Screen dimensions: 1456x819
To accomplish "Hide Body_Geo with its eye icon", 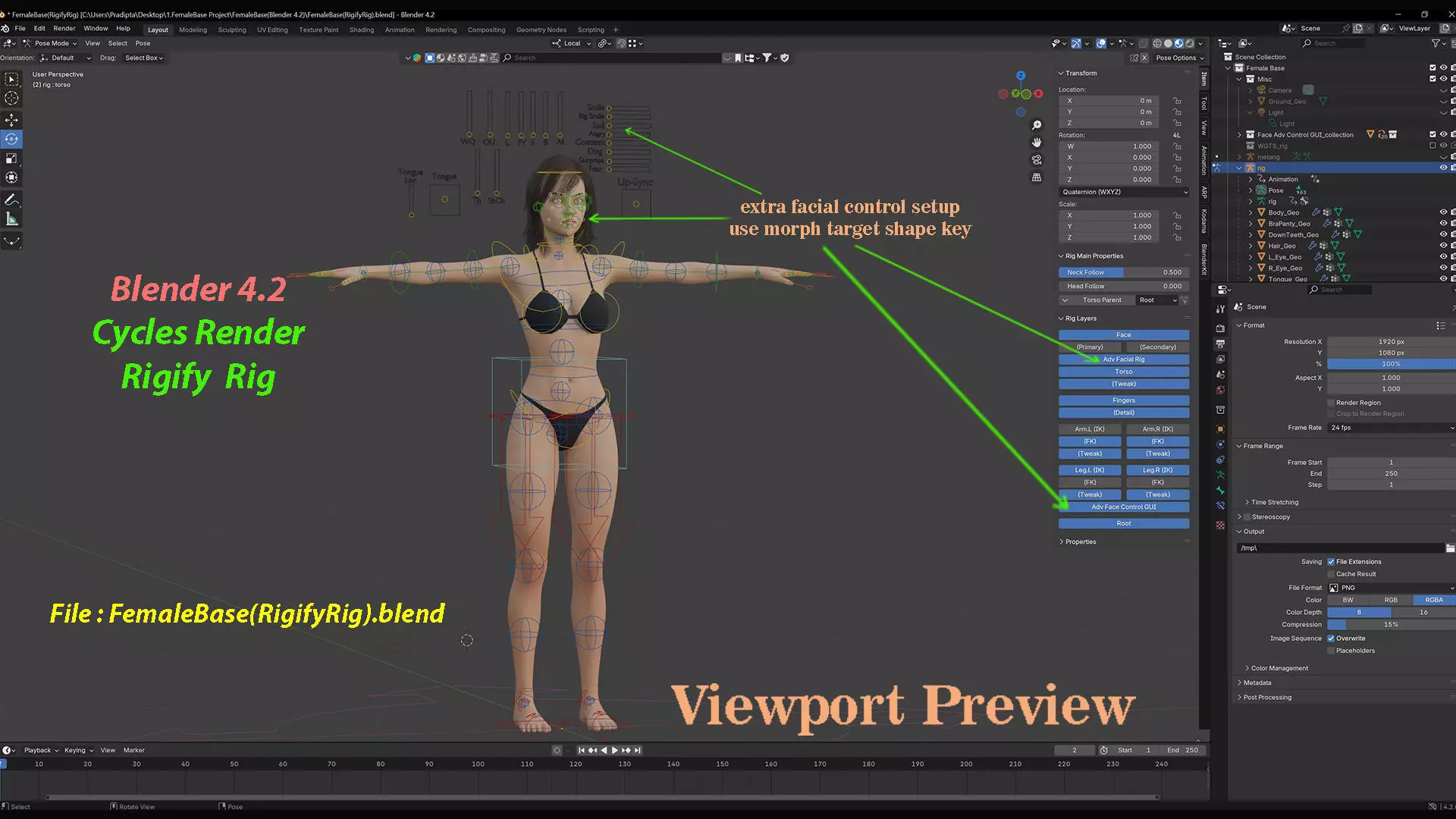I will click(1443, 212).
